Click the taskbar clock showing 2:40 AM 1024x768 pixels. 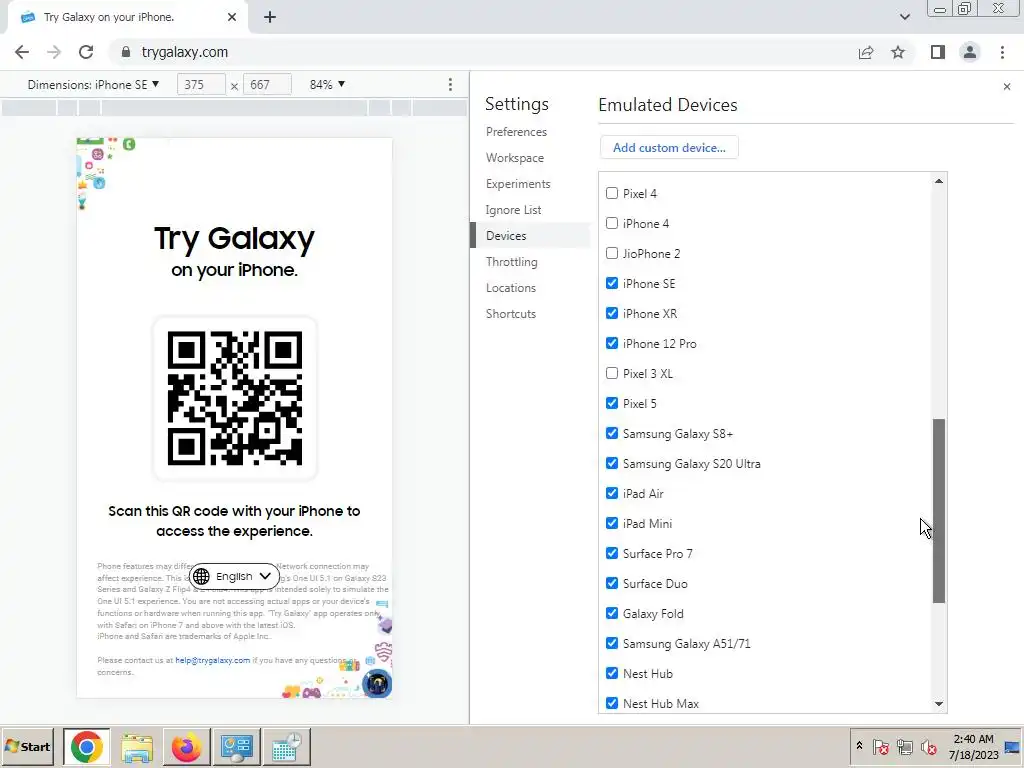click(x=974, y=746)
